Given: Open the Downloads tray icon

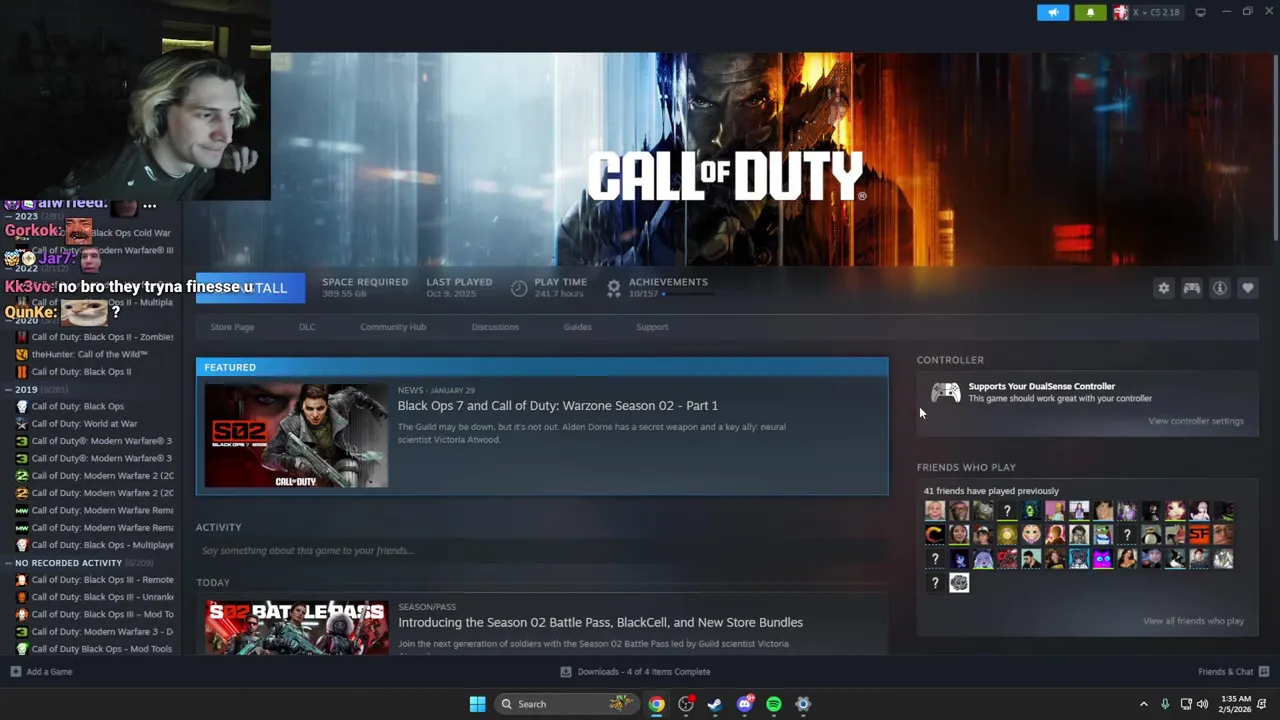Looking at the screenshot, I should tap(566, 671).
